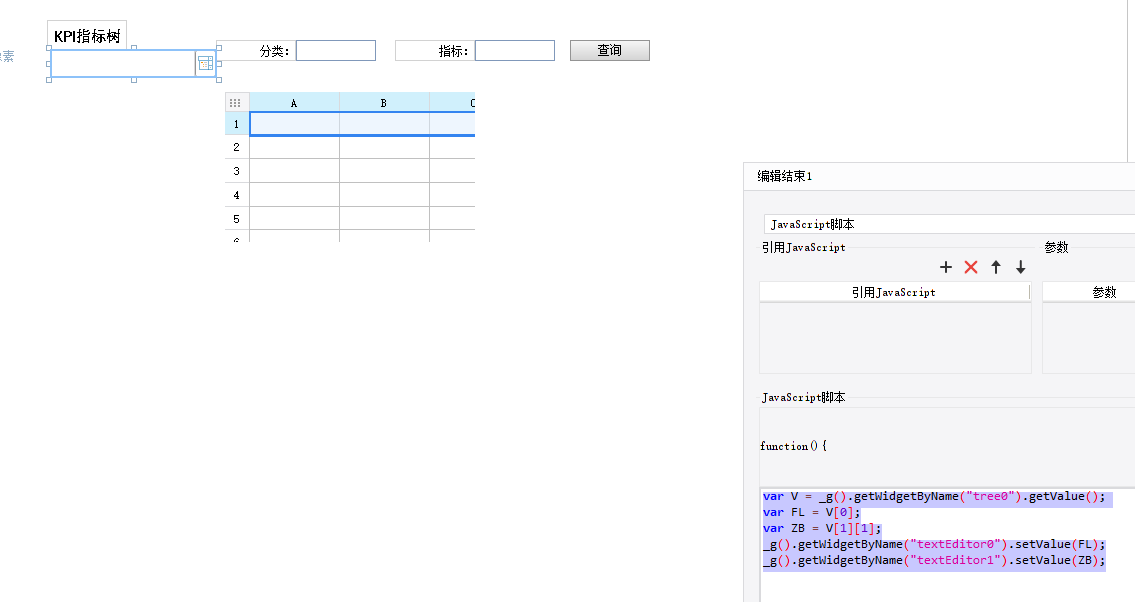Click the textEditor0 setValue code line
1135x602 pixels.
934,544
